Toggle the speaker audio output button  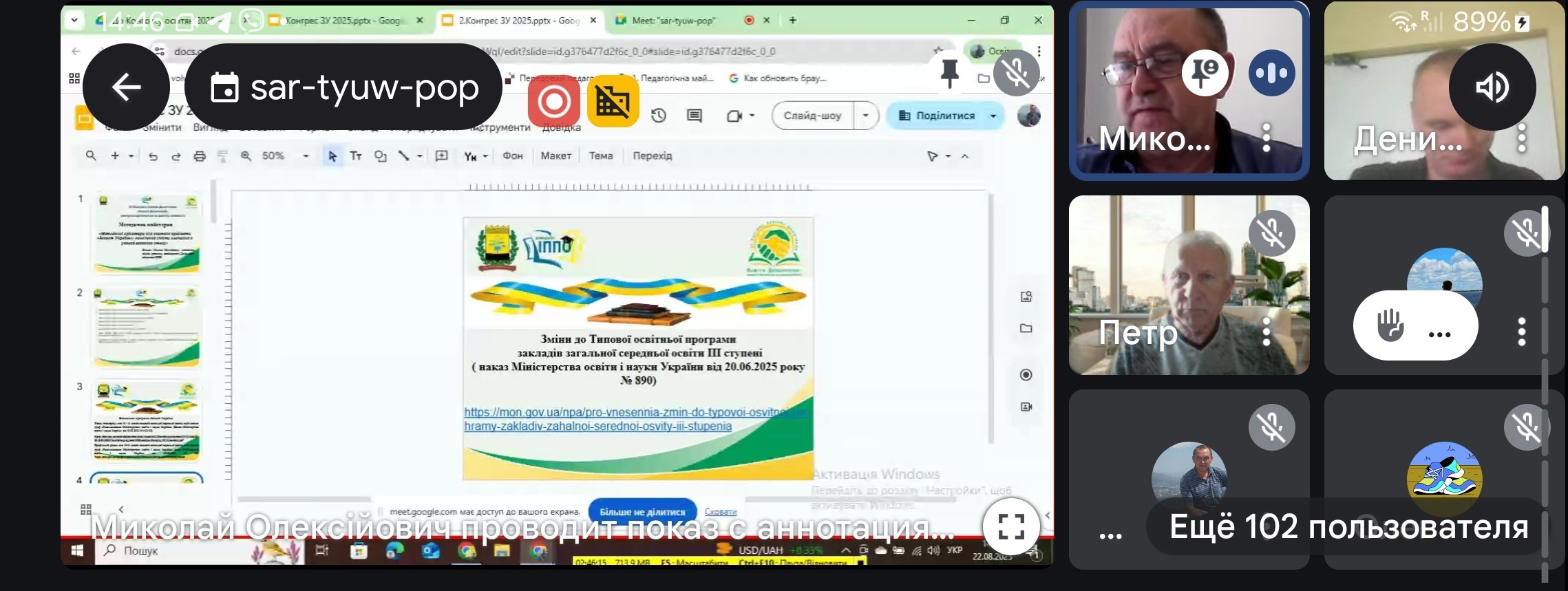click(x=1492, y=87)
